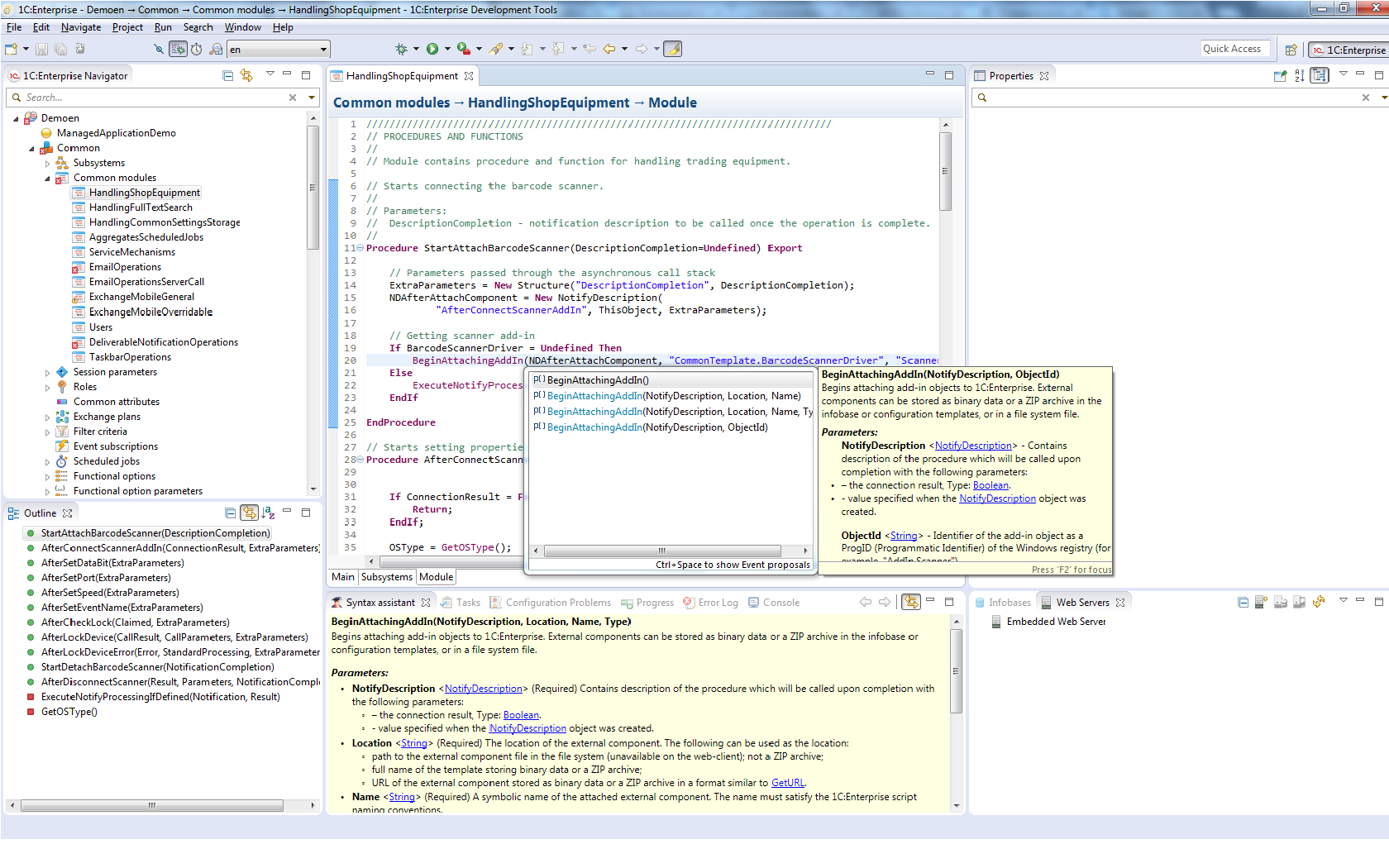This screenshot has height=868, width=1389.
Task: Click the ObjectId String link in tooltip
Action: pos(903,536)
